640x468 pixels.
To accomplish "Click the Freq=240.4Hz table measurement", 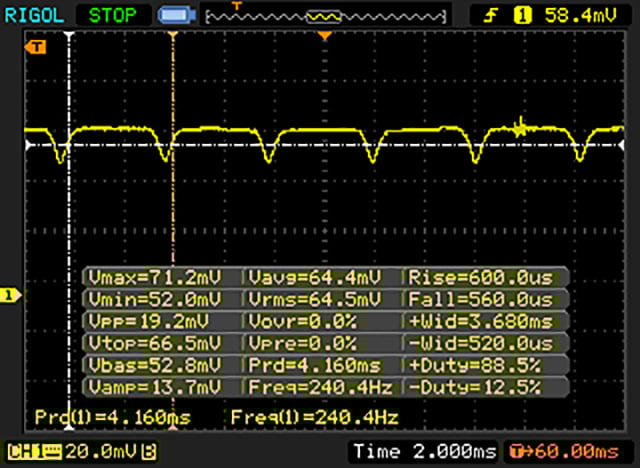I will tap(320, 387).
